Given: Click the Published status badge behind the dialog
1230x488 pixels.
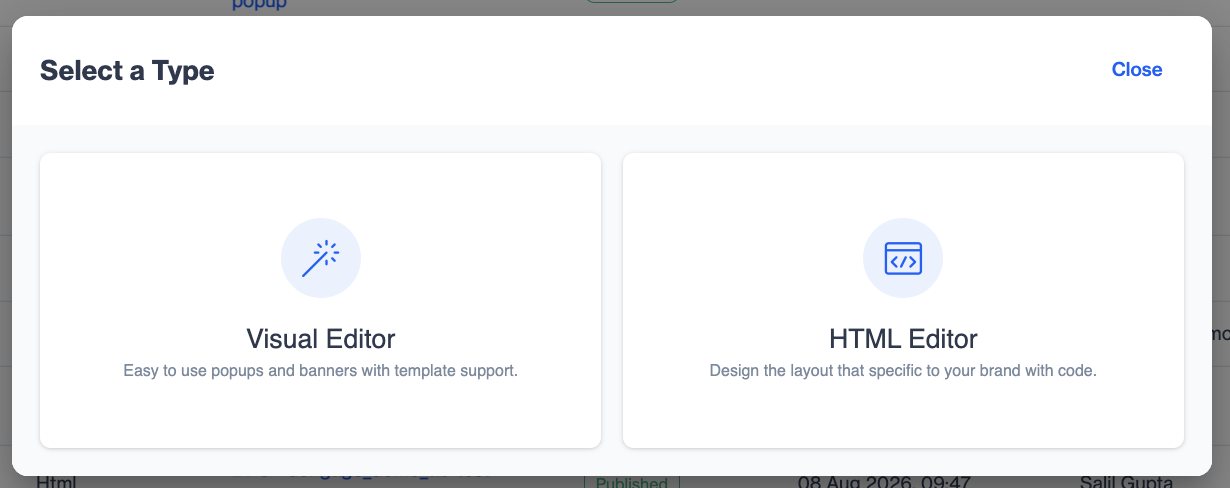Looking at the screenshot, I should pyautogui.click(x=632, y=482).
